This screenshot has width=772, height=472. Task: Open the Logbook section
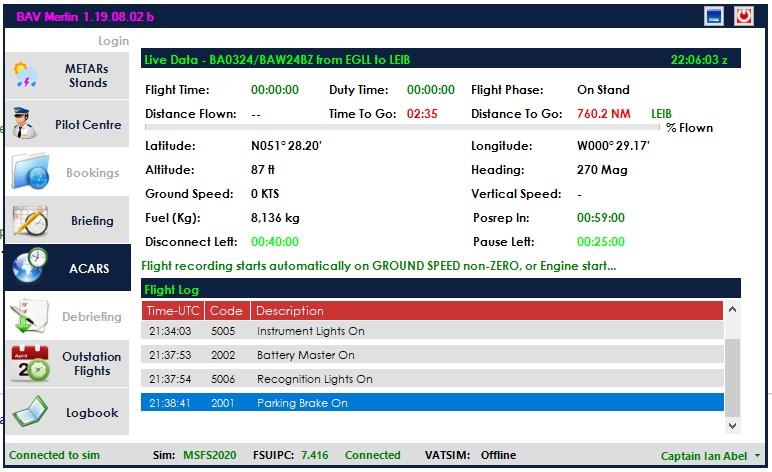coord(67,411)
